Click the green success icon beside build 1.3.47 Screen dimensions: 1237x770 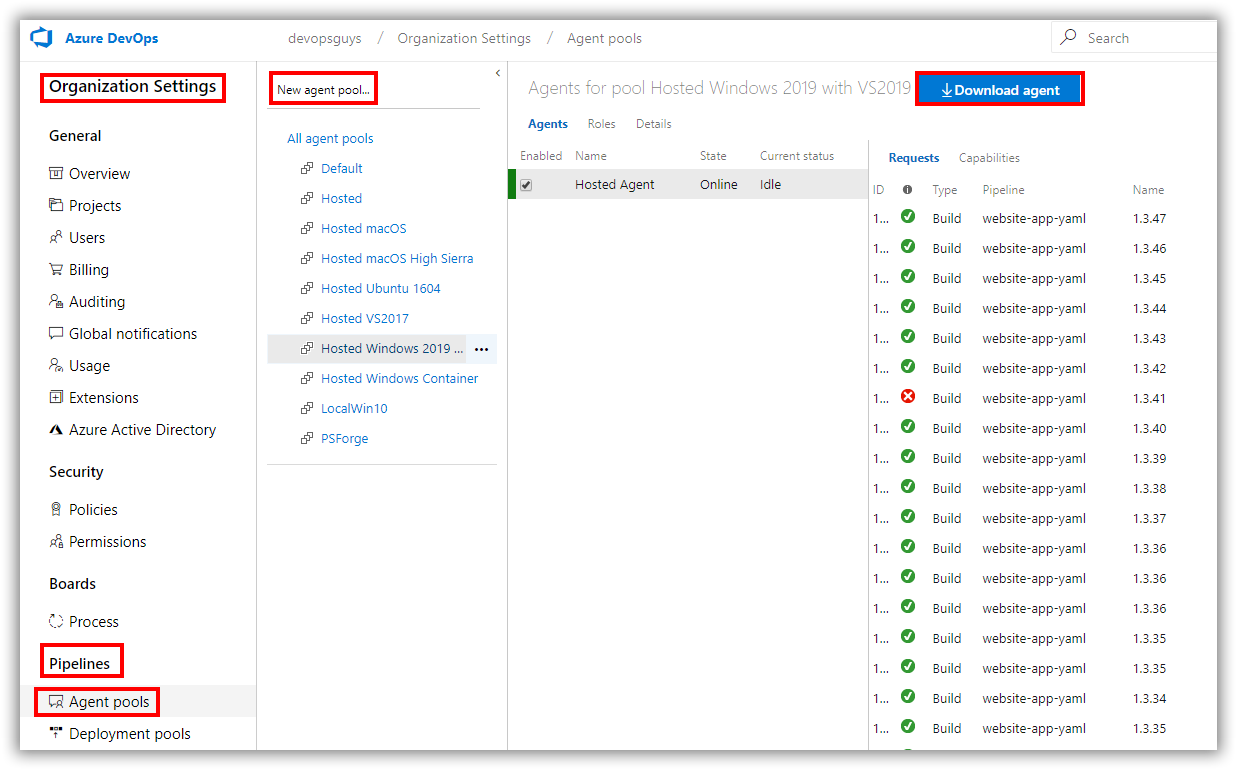(x=907, y=216)
